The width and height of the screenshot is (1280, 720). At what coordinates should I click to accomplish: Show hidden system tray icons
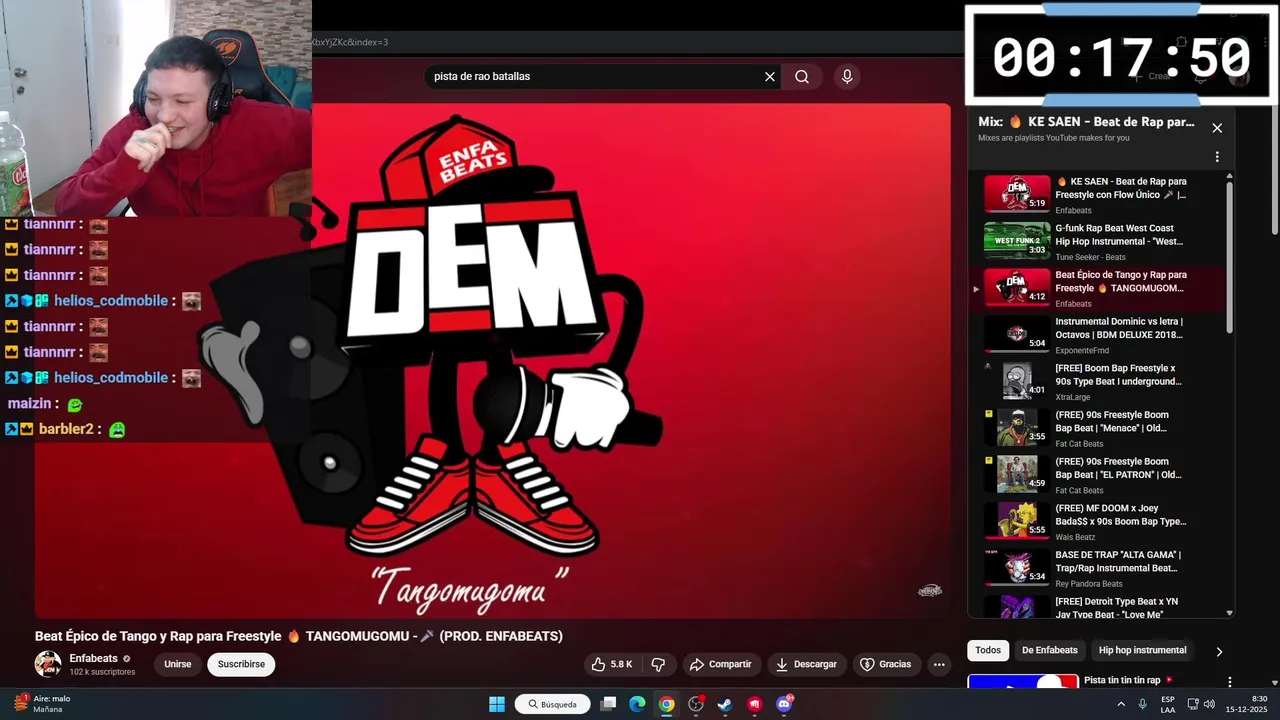pos(1121,704)
